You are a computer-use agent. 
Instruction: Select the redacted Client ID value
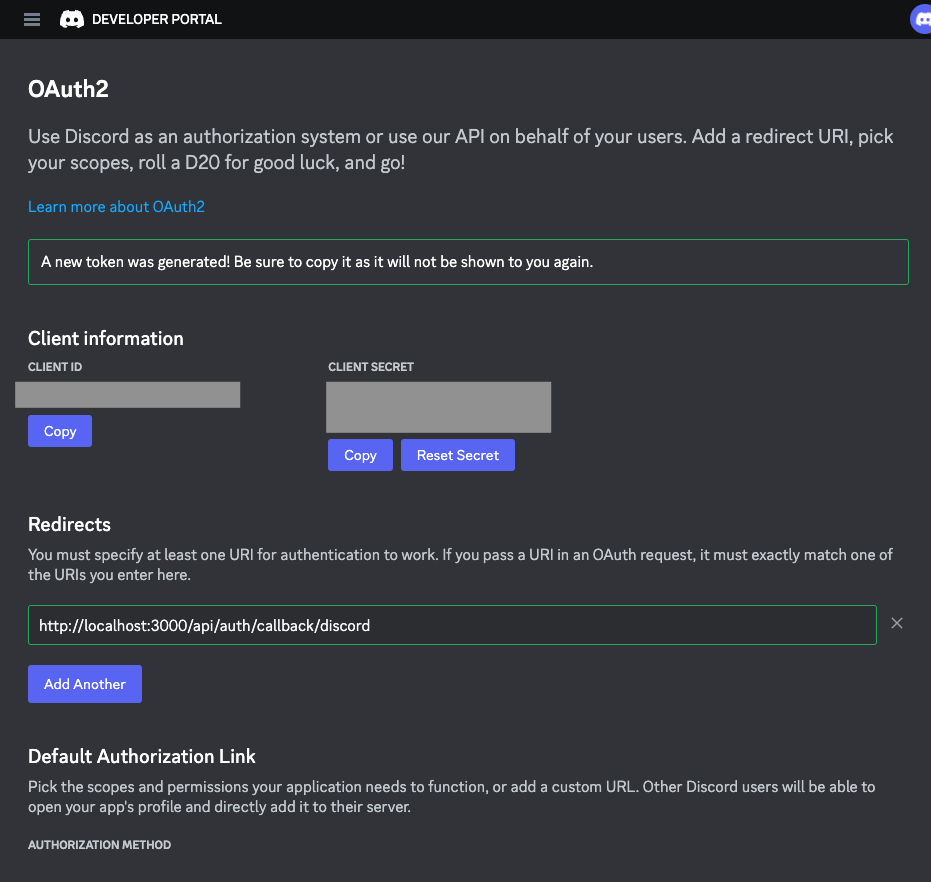click(128, 395)
